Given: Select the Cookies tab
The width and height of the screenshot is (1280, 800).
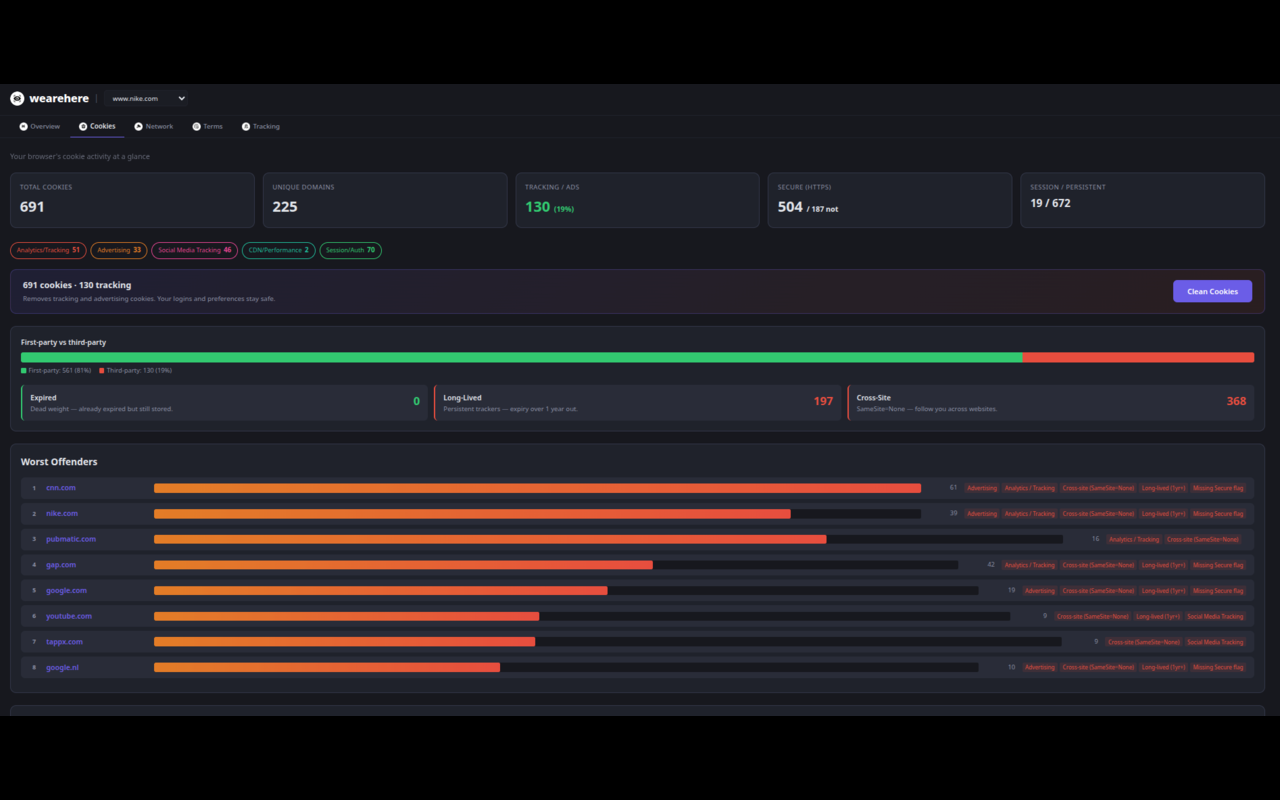Looking at the screenshot, I should 97,127.
